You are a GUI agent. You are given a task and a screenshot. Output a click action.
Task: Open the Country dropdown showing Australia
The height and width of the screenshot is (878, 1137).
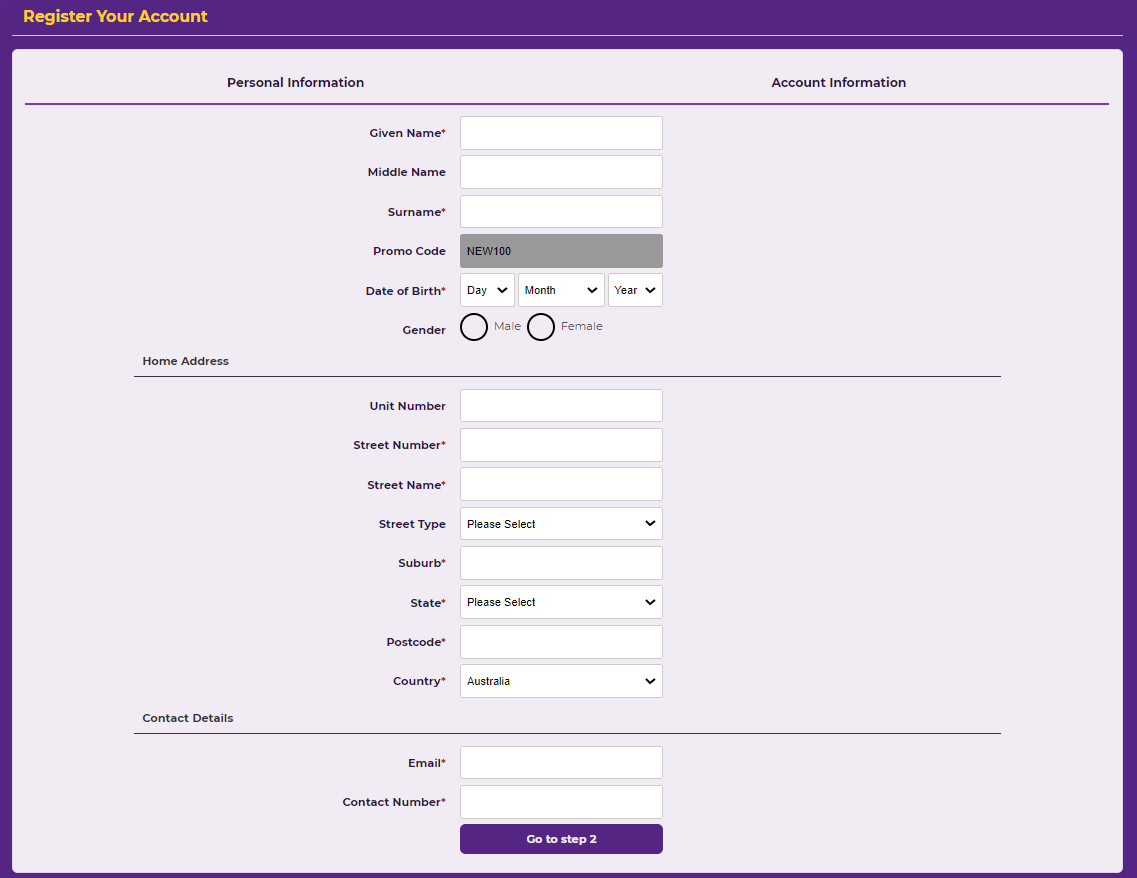tap(561, 681)
